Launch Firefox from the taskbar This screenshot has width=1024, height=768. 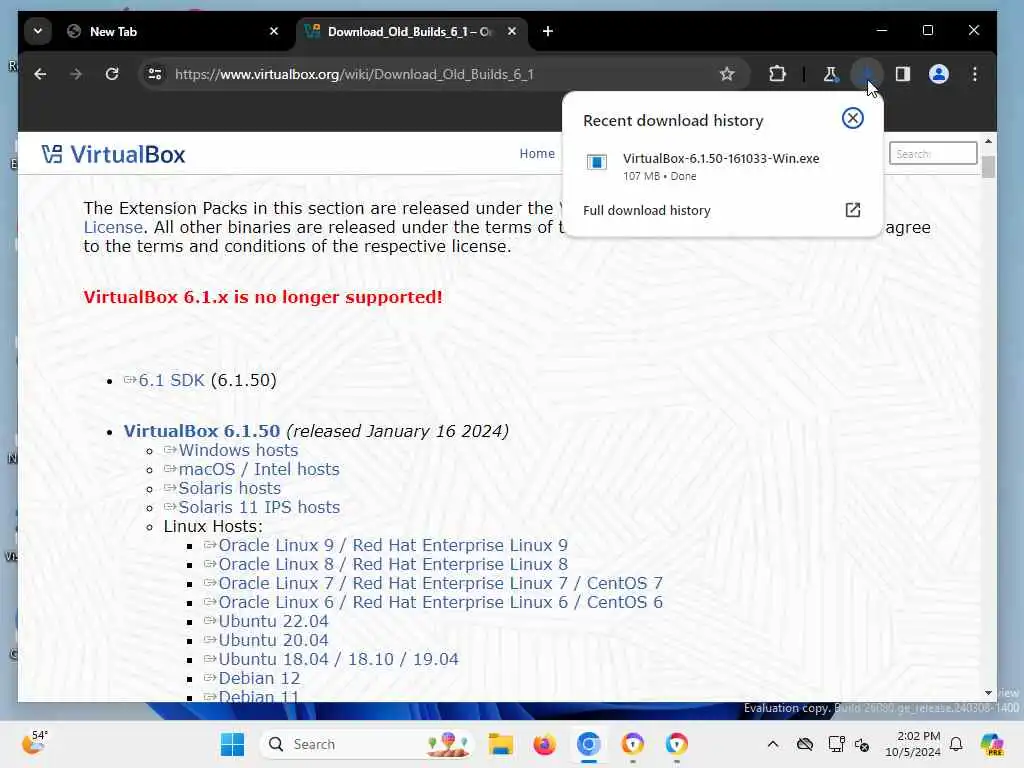tap(544, 744)
